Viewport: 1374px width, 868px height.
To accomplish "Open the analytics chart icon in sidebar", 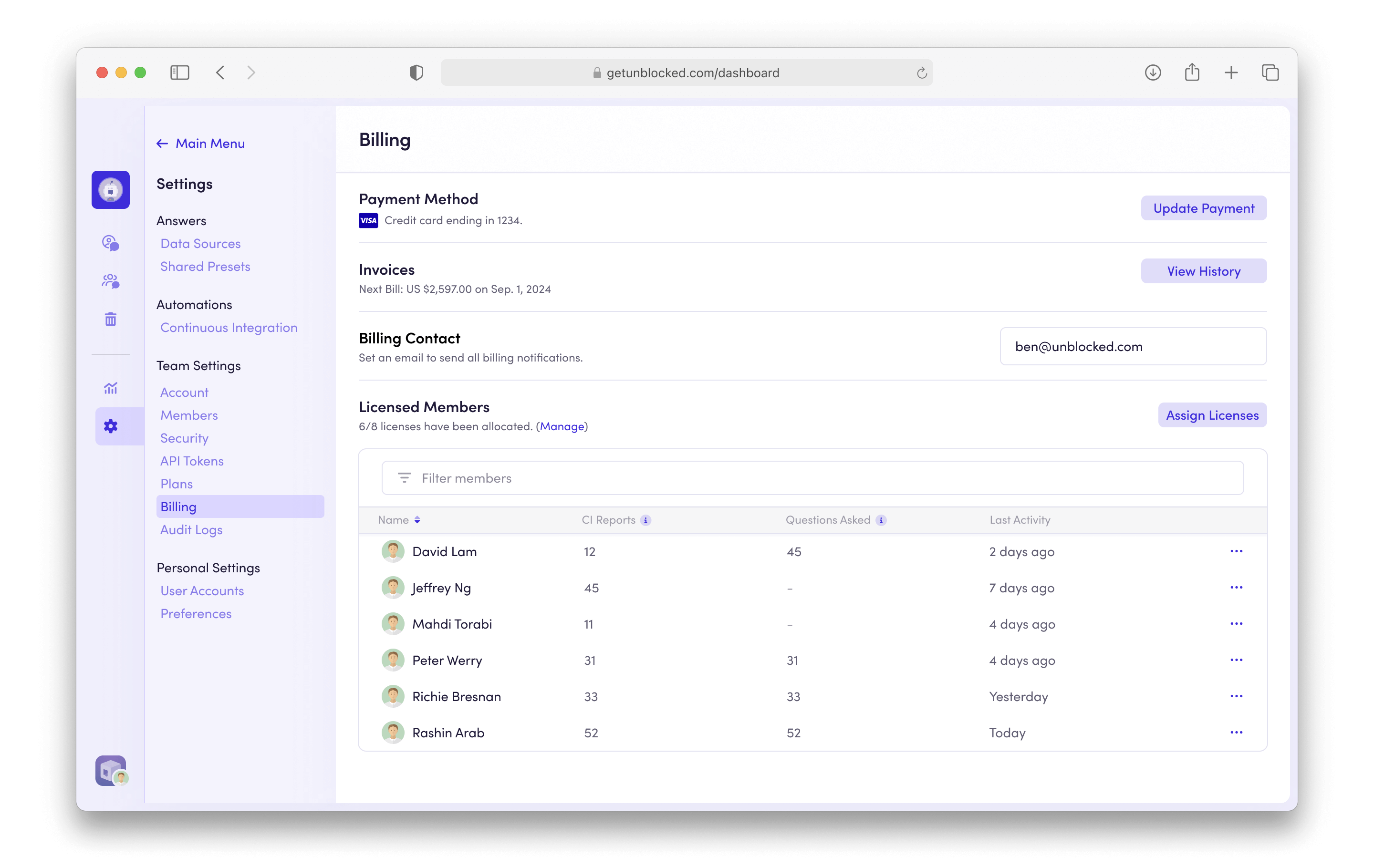I will point(111,388).
